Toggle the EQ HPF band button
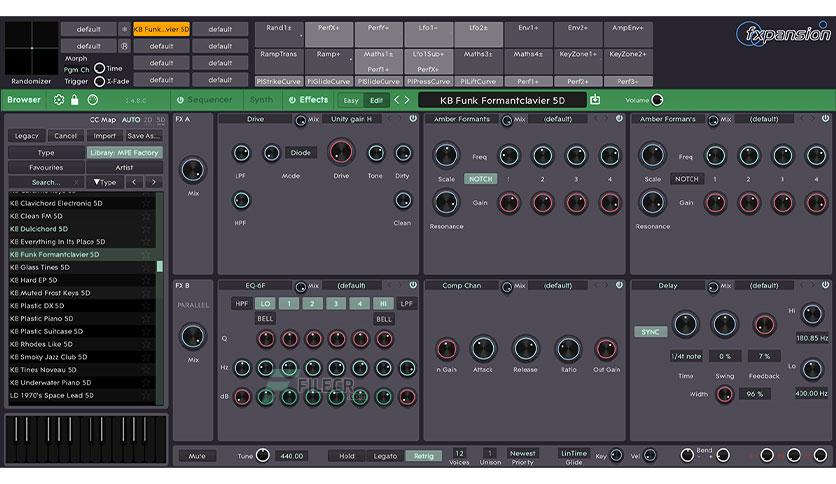The image size is (836, 484). click(242, 303)
